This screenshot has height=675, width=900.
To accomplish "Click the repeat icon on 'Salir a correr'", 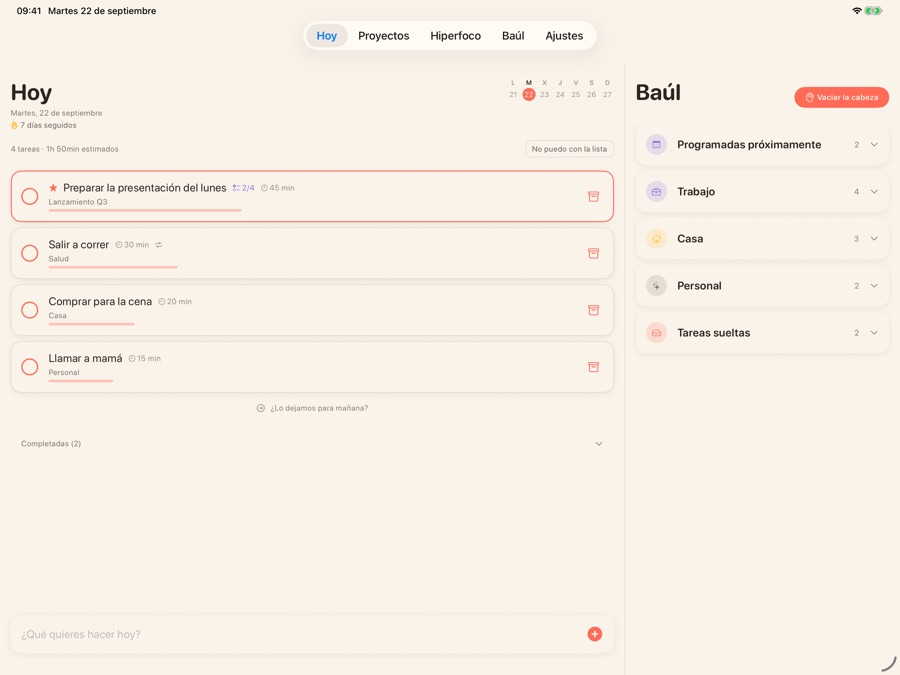I will point(159,245).
